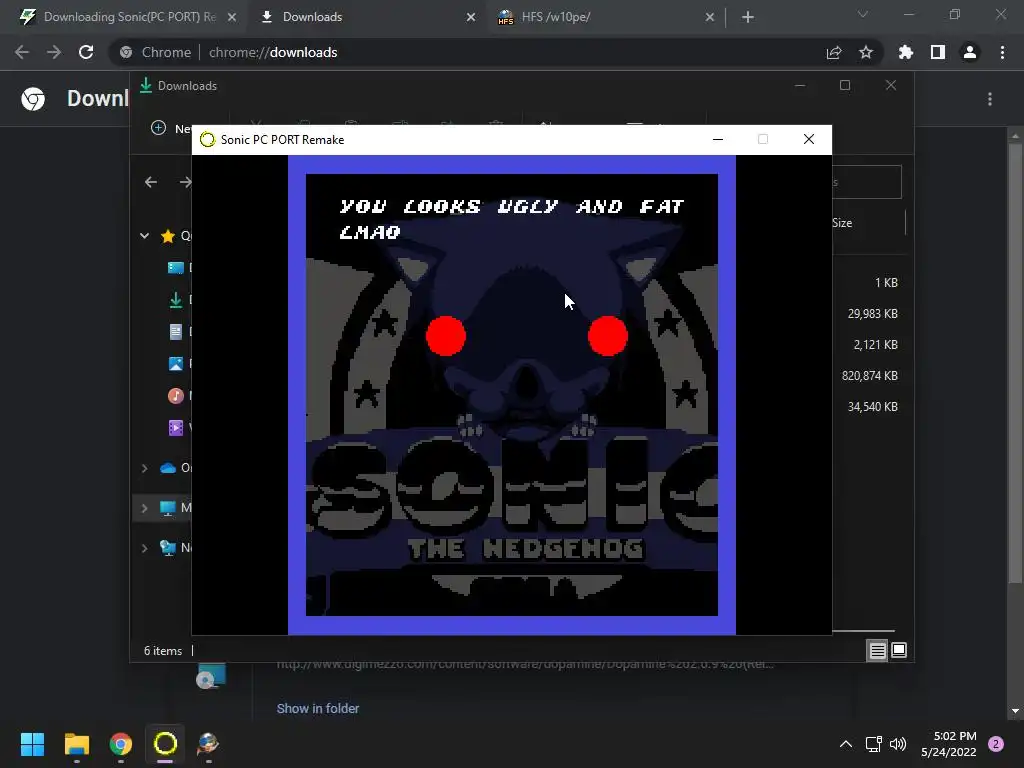The image size is (1024, 768).
Task: Open Downloads page more actions menu
Action: (x=990, y=99)
